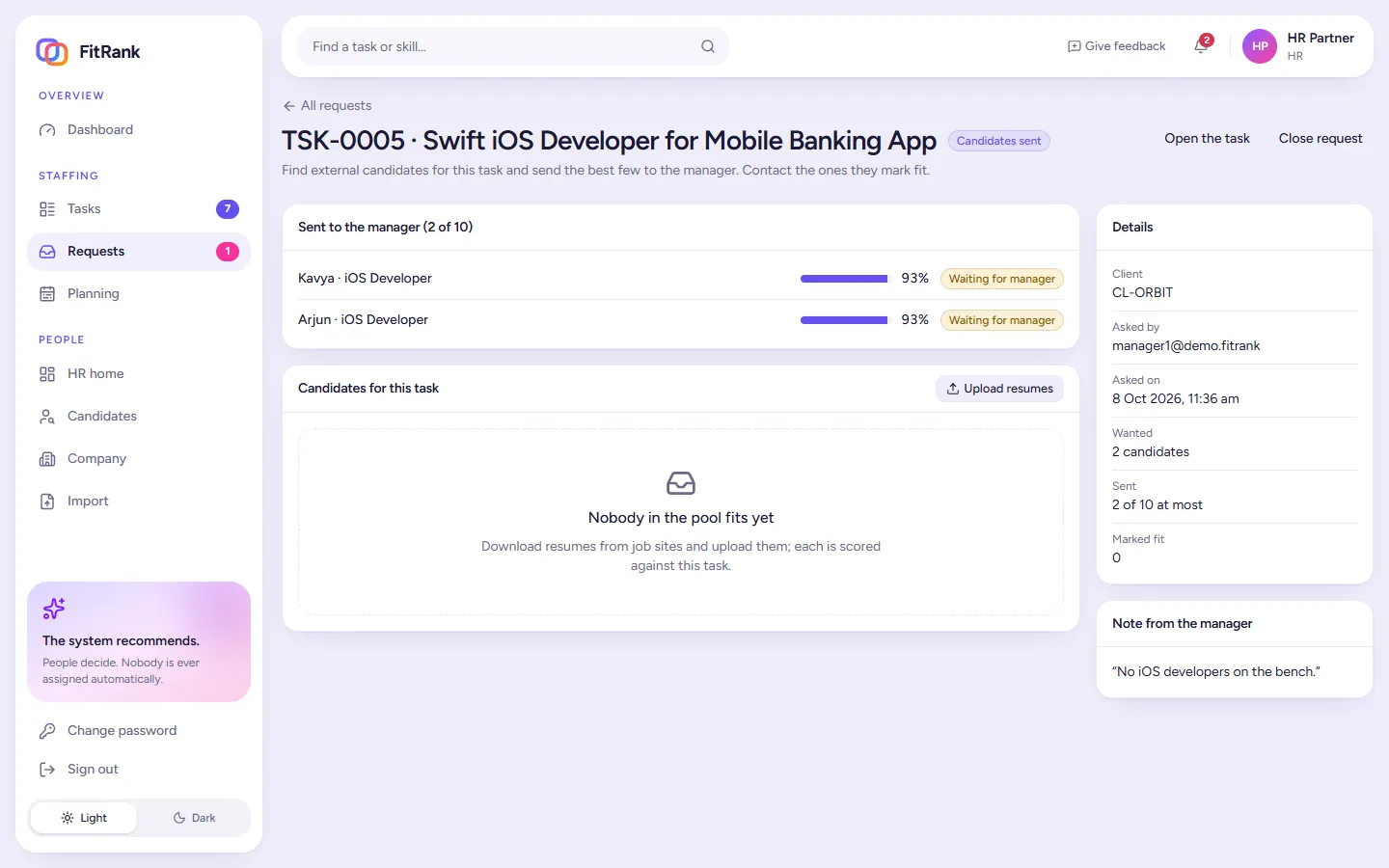Click the sparkle recommendation icon
Screen dimensions: 1389x868
tap(54, 609)
